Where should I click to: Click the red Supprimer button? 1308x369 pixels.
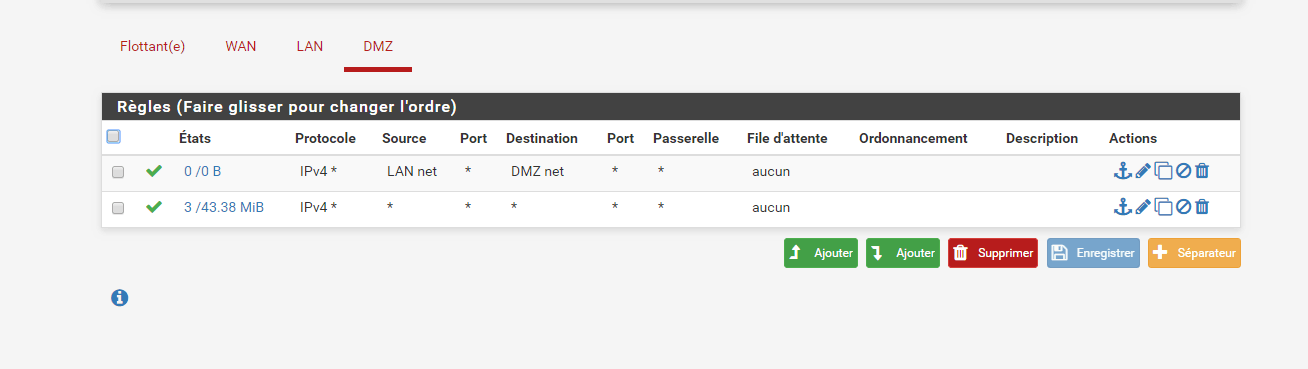click(x=993, y=253)
